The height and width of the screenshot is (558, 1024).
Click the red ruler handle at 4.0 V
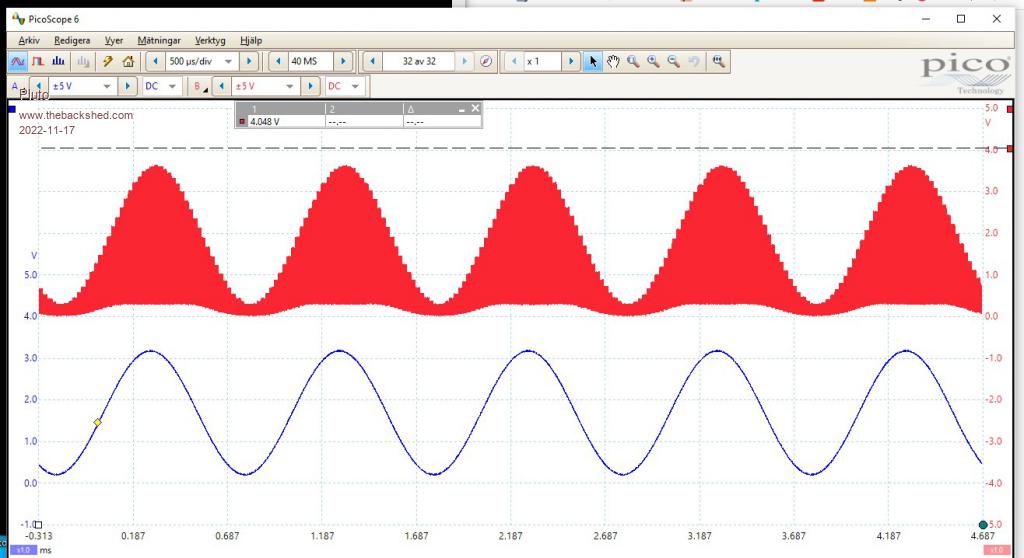(x=1011, y=148)
